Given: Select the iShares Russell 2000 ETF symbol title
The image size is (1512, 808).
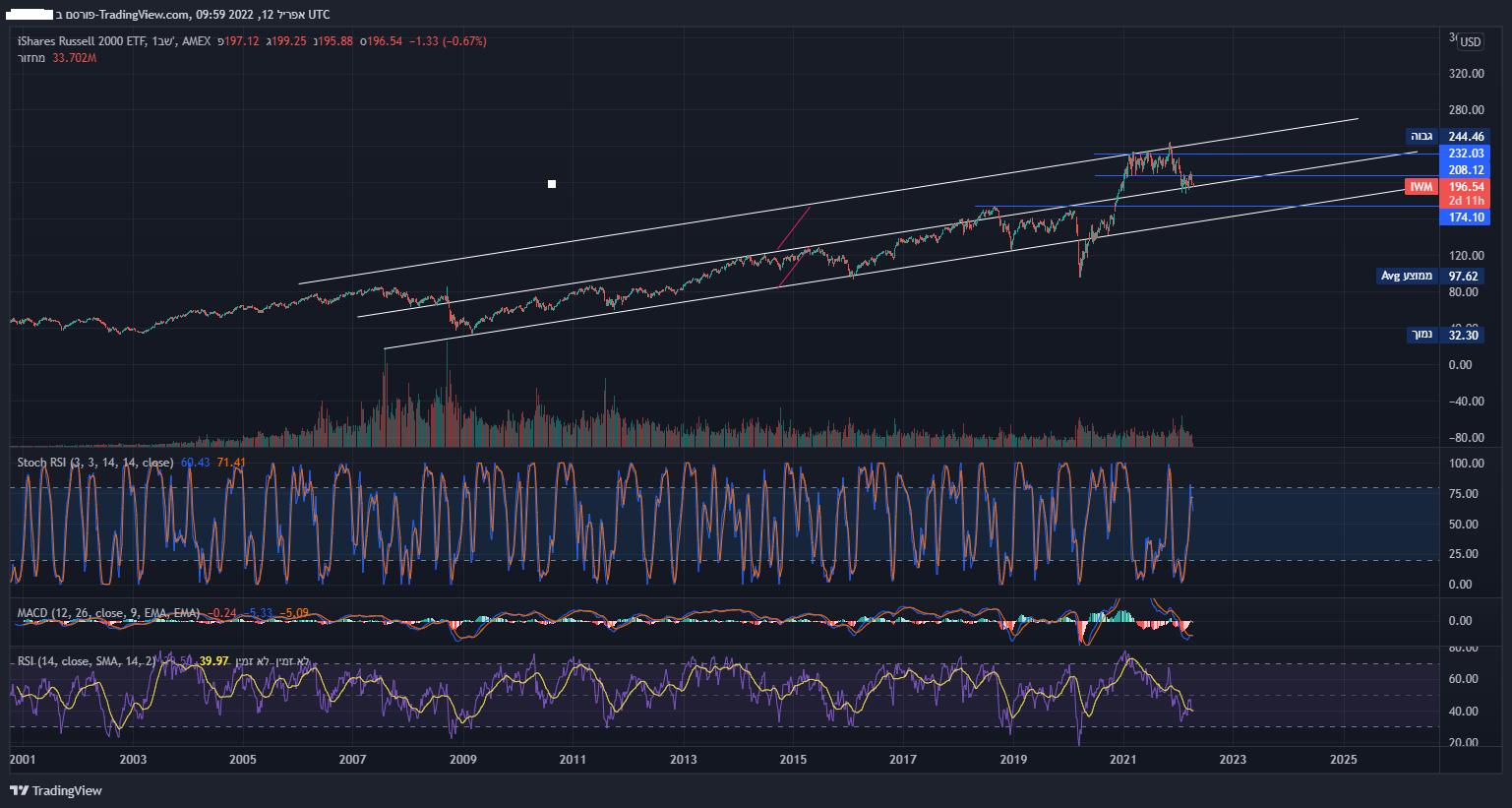Looking at the screenshot, I should pos(82,41).
